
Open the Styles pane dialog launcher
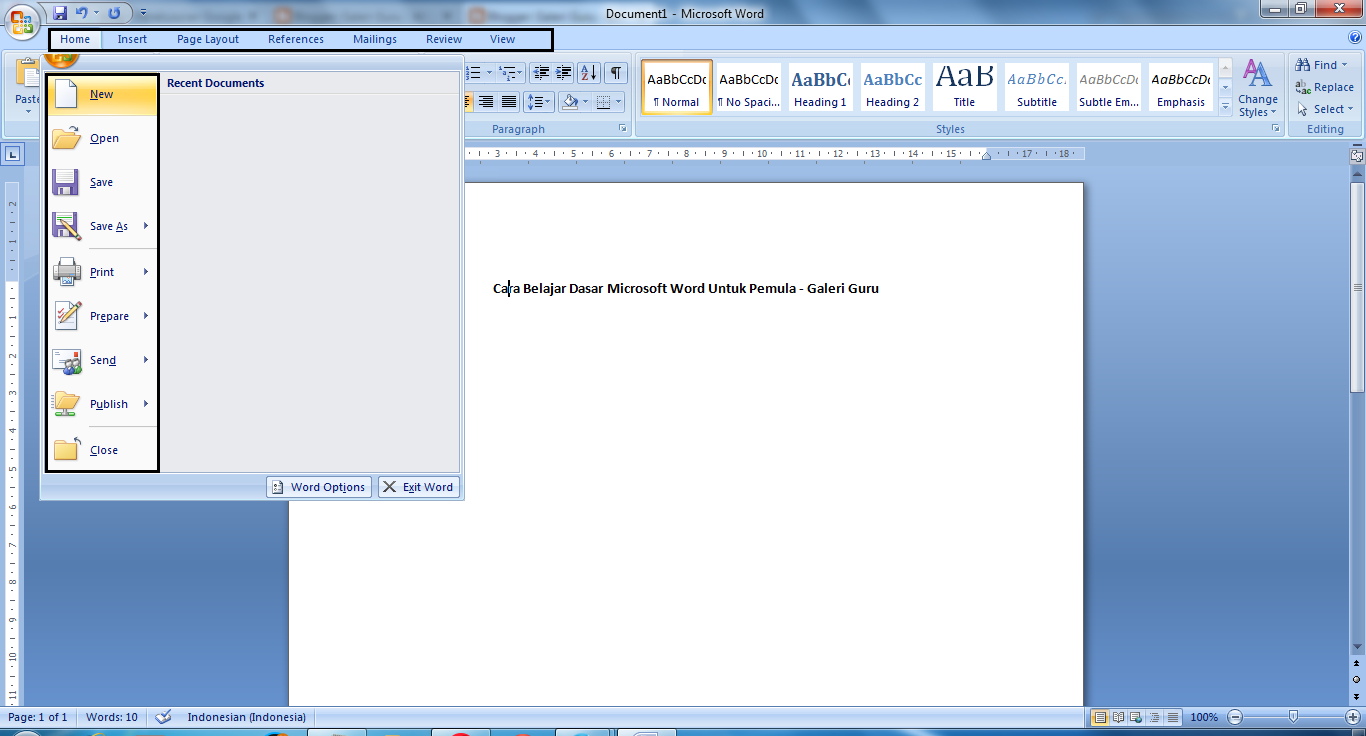pyautogui.click(x=1275, y=129)
